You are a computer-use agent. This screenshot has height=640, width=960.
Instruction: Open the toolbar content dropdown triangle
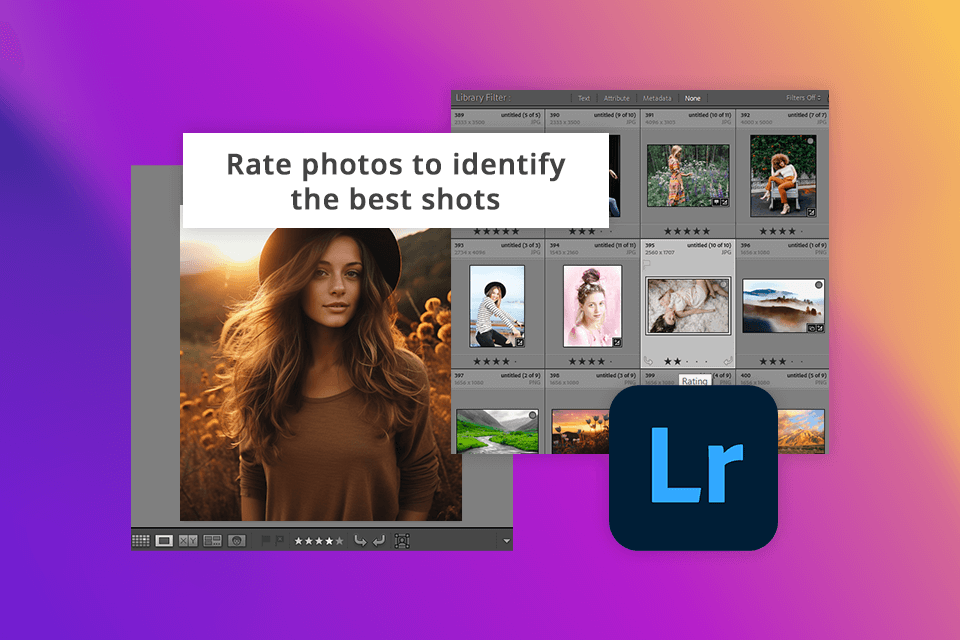[x=506, y=541]
